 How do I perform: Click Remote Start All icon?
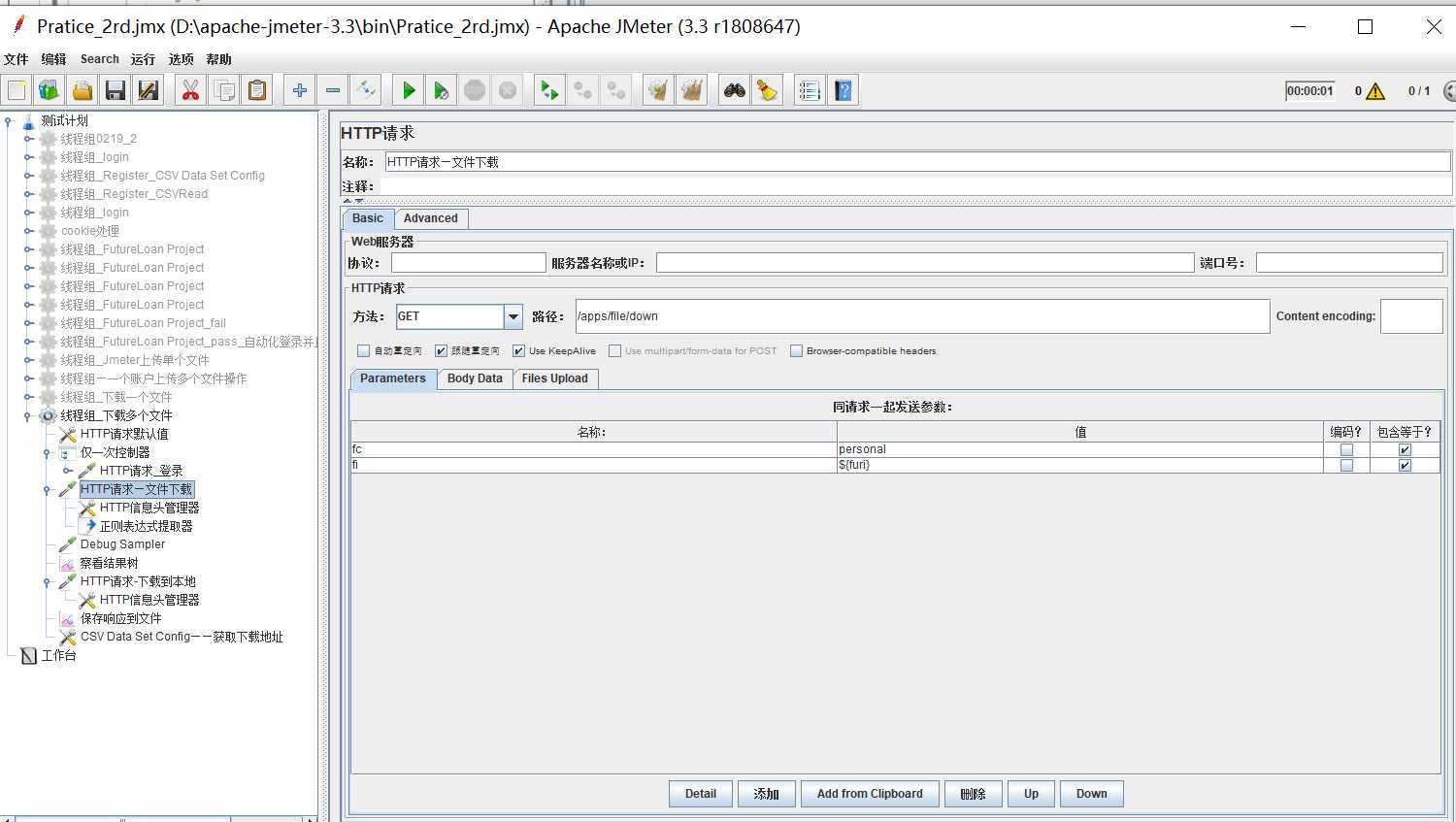pos(550,90)
